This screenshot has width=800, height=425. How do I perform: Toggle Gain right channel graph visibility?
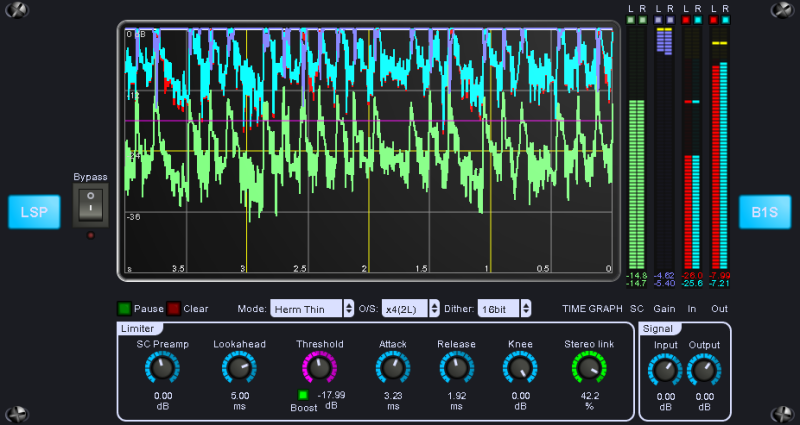click(669, 20)
